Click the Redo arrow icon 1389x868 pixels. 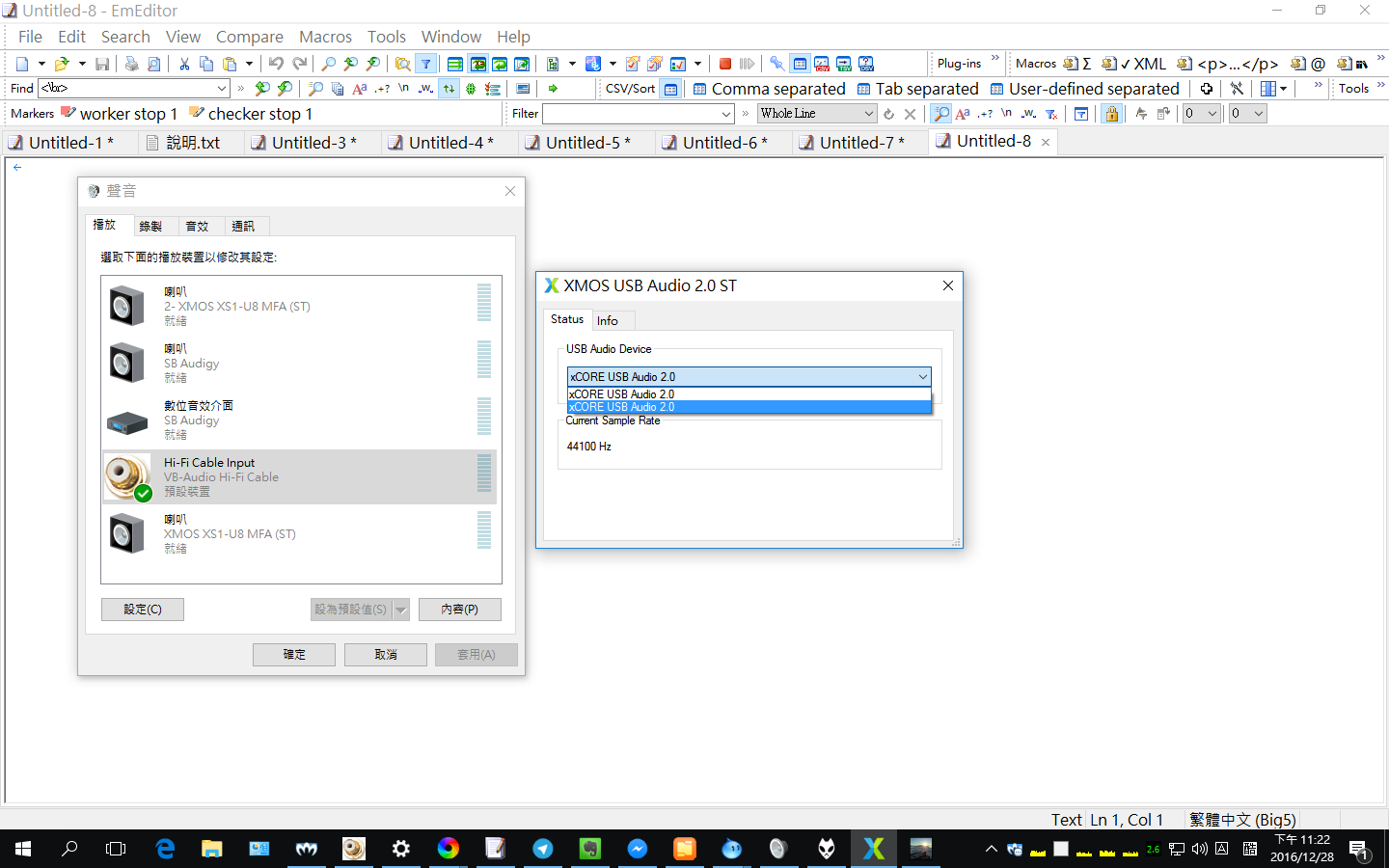300,64
